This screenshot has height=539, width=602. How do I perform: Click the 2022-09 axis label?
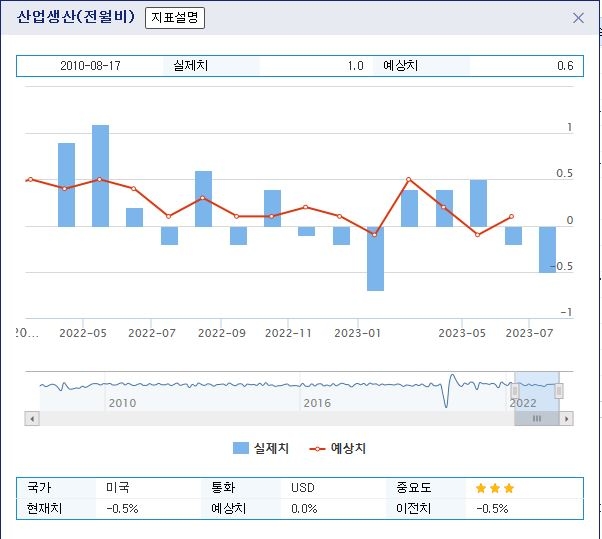222,333
